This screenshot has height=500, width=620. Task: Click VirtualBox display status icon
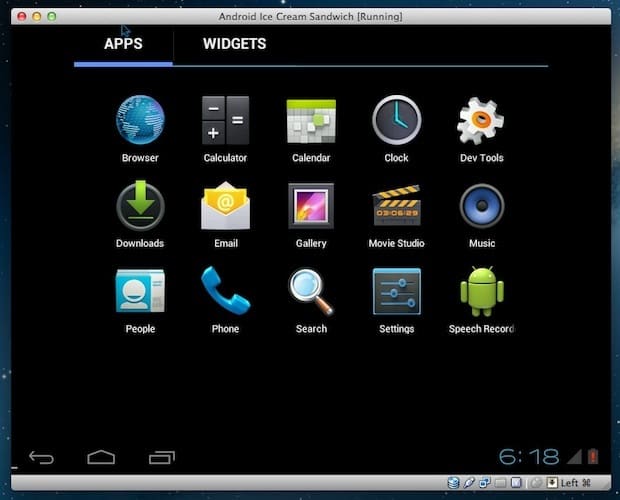click(x=516, y=483)
